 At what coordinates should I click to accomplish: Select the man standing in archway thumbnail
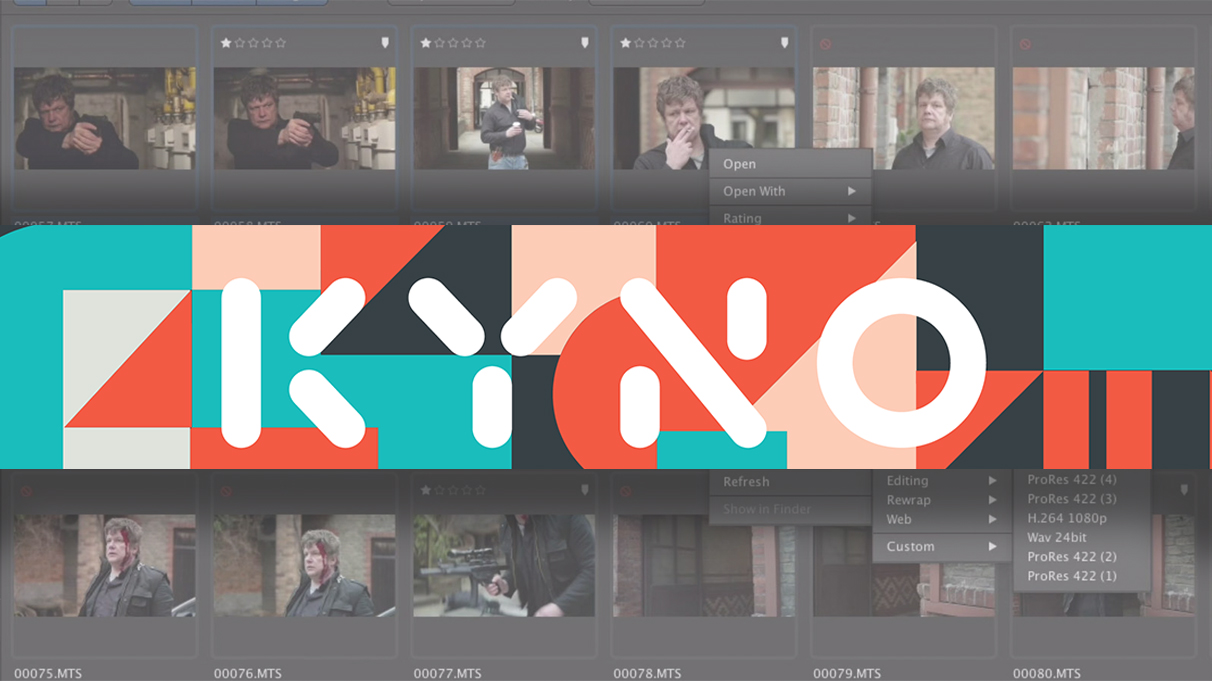[504, 118]
